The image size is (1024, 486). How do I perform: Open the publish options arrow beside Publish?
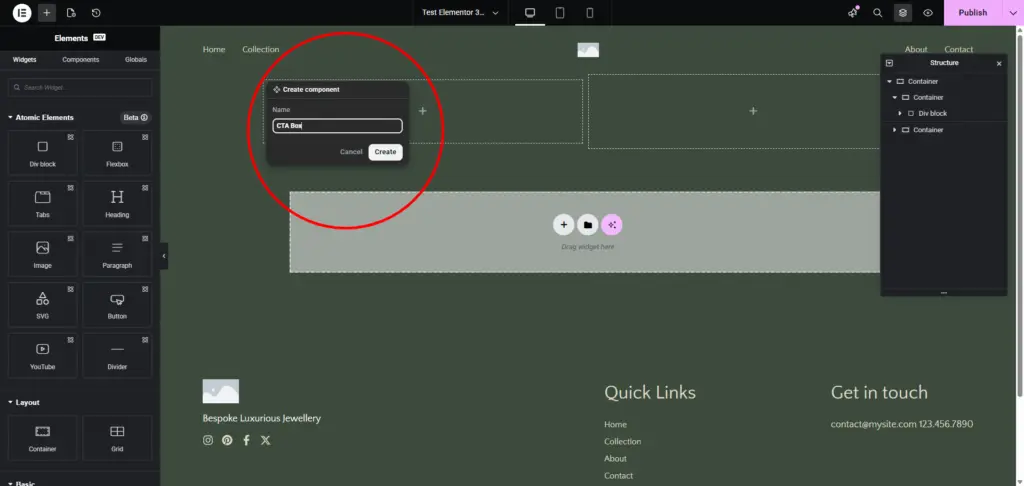[1013, 12]
